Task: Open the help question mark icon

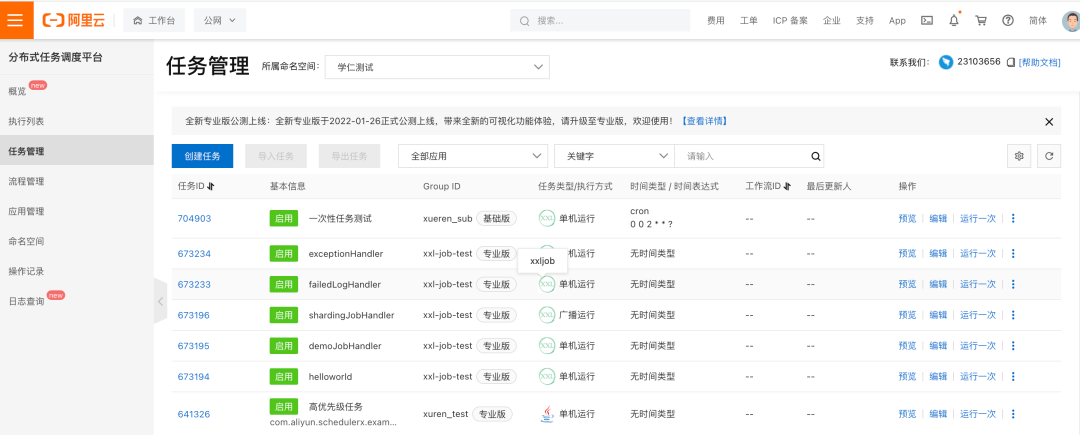Action: click(x=1008, y=21)
